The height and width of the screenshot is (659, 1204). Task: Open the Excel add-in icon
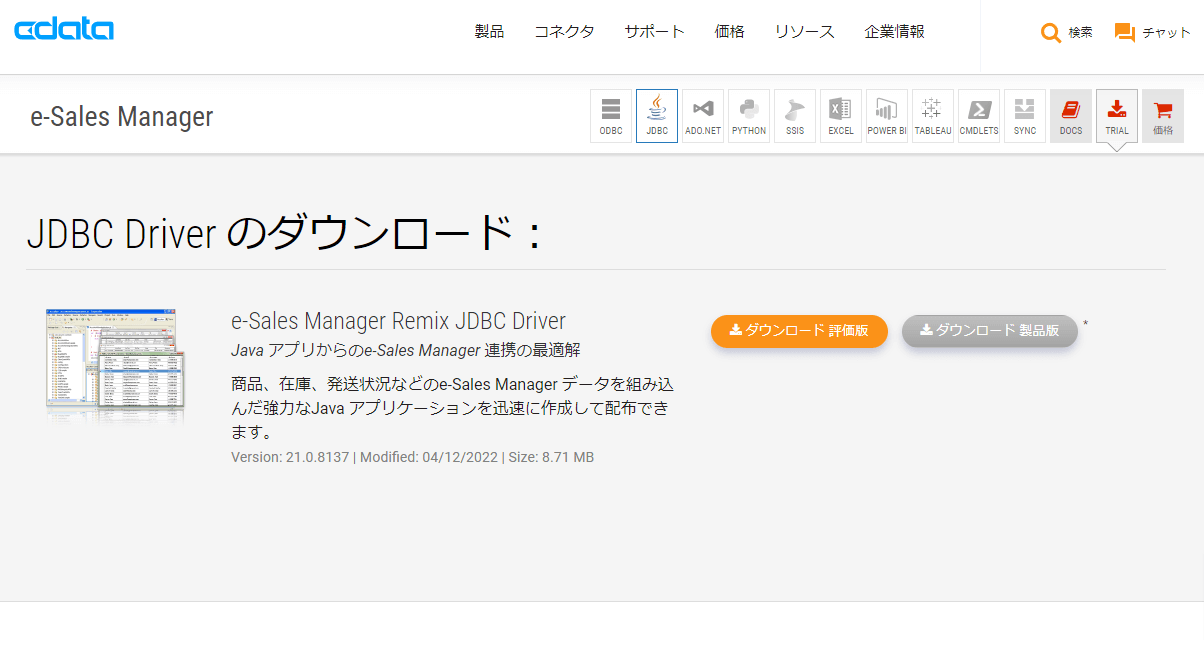[841, 116]
